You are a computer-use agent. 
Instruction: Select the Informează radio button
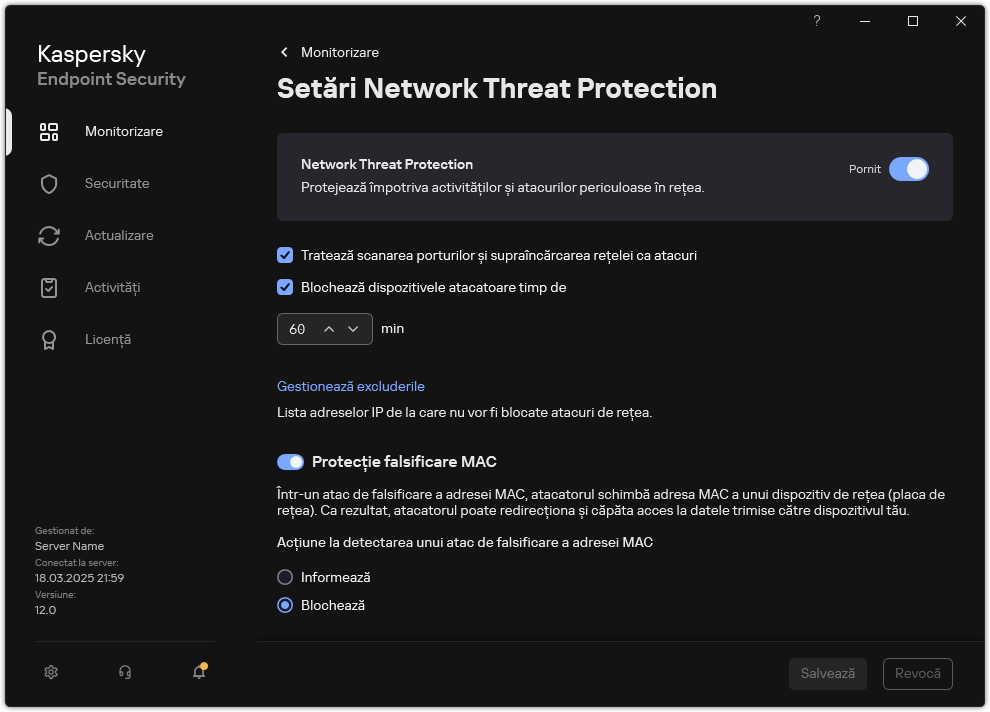pyautogui.click(x=285, y=577)
